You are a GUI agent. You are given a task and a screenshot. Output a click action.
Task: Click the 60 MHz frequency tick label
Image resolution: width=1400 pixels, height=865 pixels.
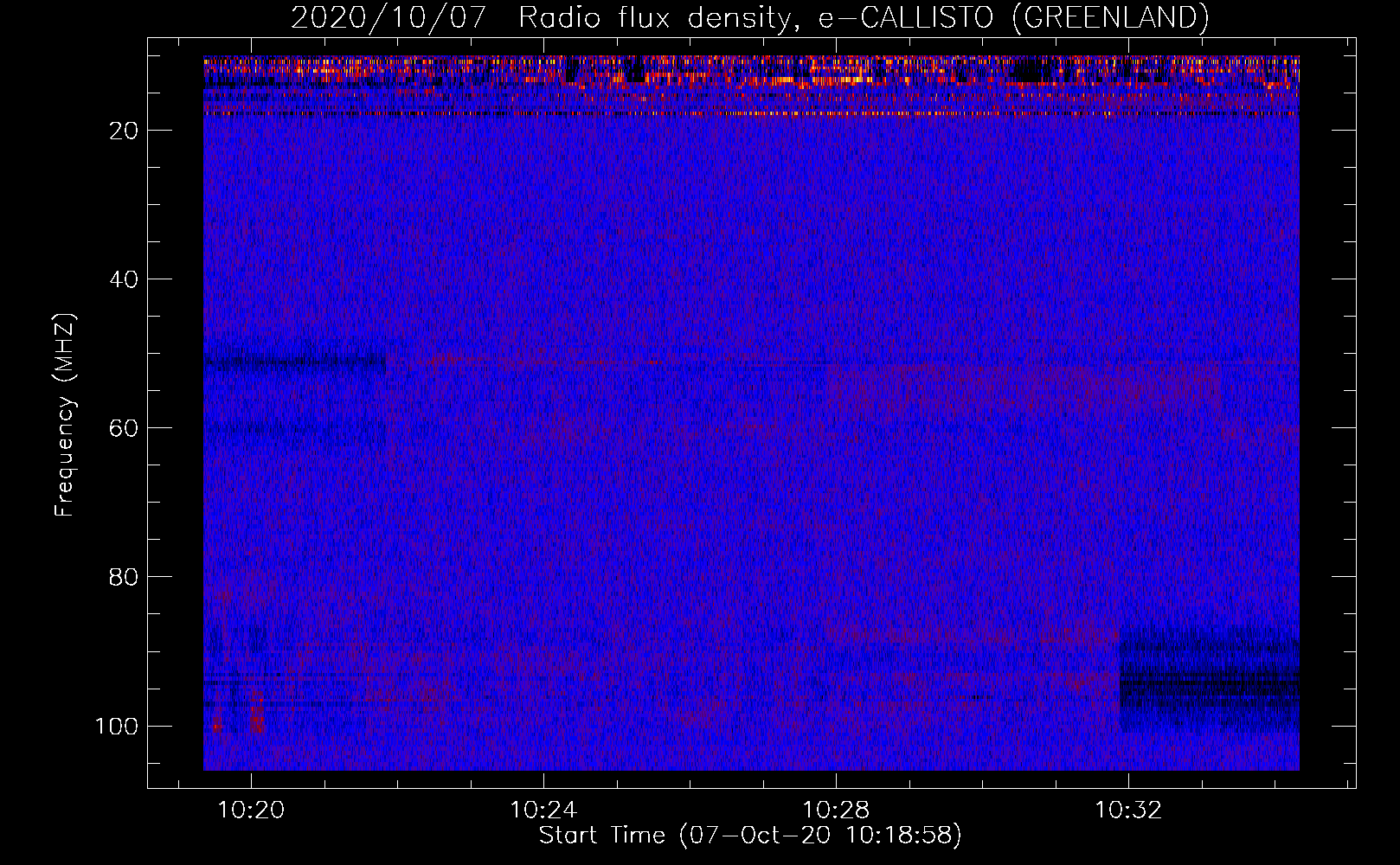[x=124, y=428]
